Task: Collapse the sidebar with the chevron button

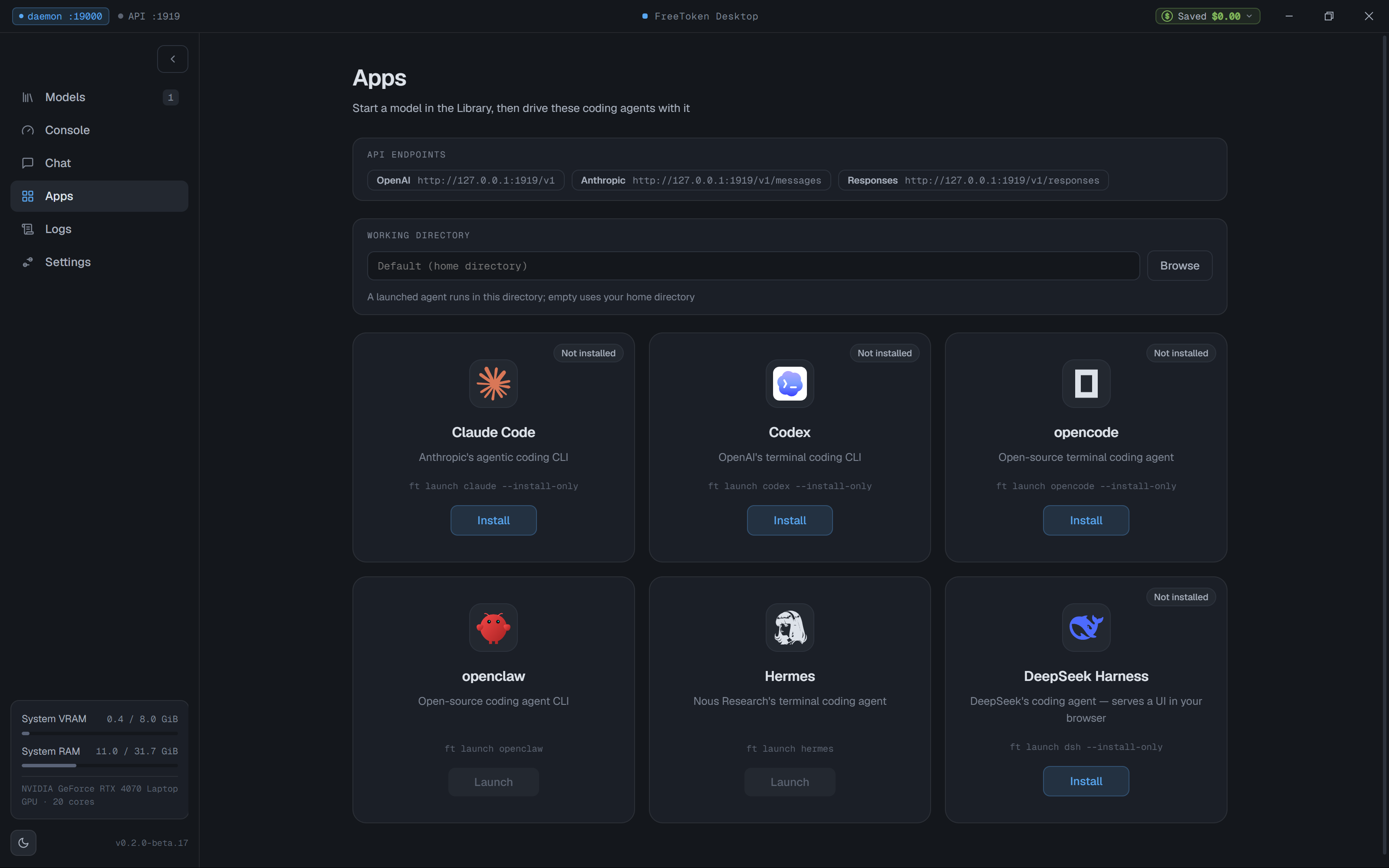Action: (x=172, y=59)
